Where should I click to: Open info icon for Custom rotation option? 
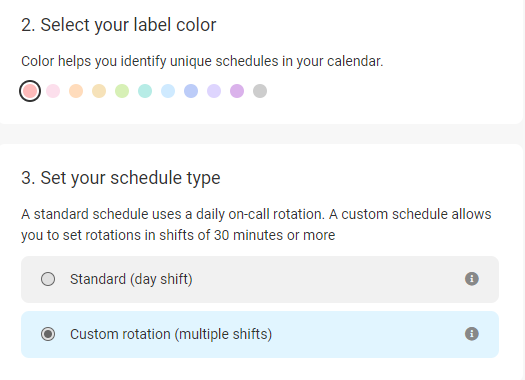(x=471, y=334)
